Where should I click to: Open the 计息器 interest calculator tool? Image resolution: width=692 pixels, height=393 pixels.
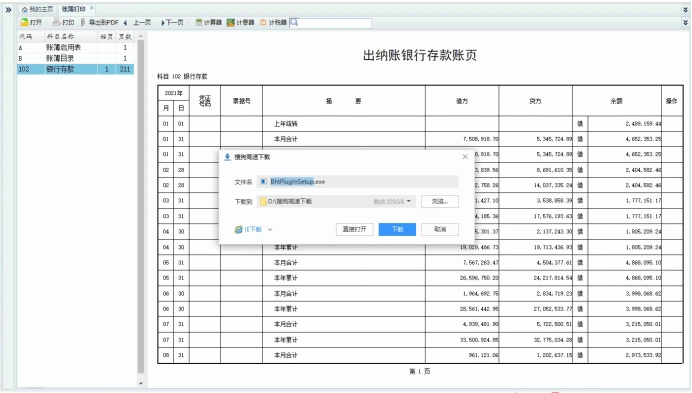(x=241, y=22)
